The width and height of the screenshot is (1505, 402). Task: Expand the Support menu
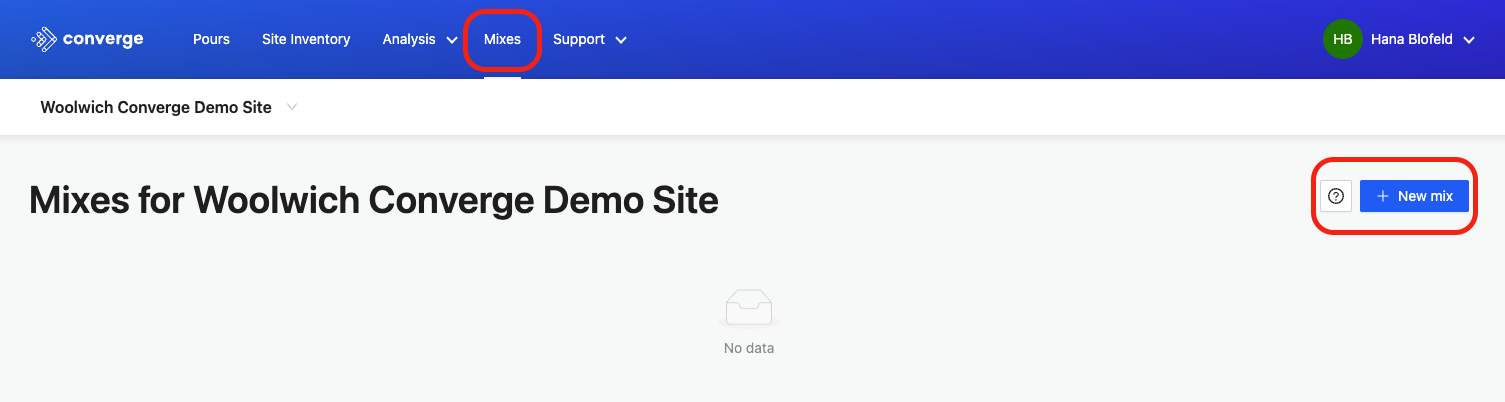coord(590,40)
